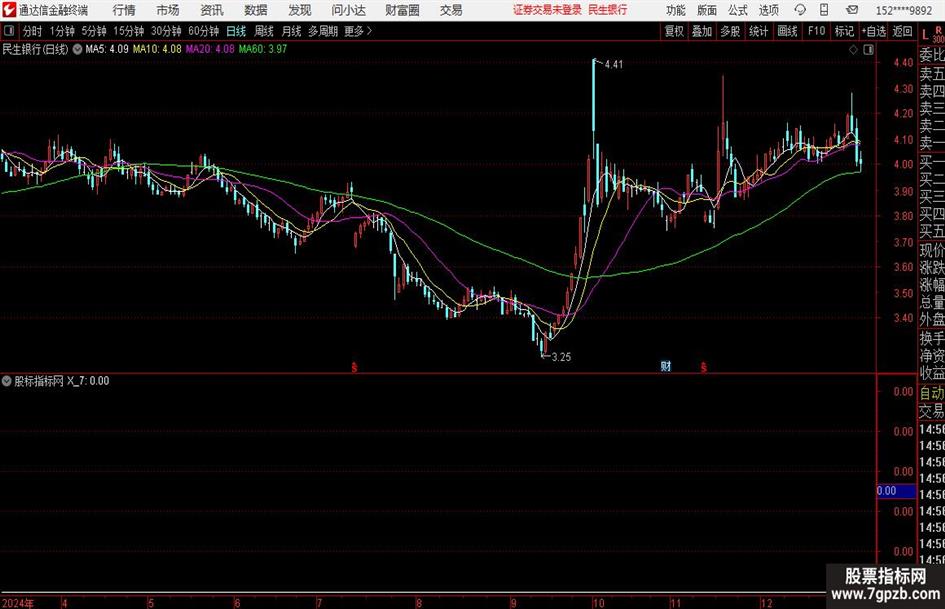The image size is (945, 609).
Task: Open the 选项 menu
Action: click(x=769, y=10)
